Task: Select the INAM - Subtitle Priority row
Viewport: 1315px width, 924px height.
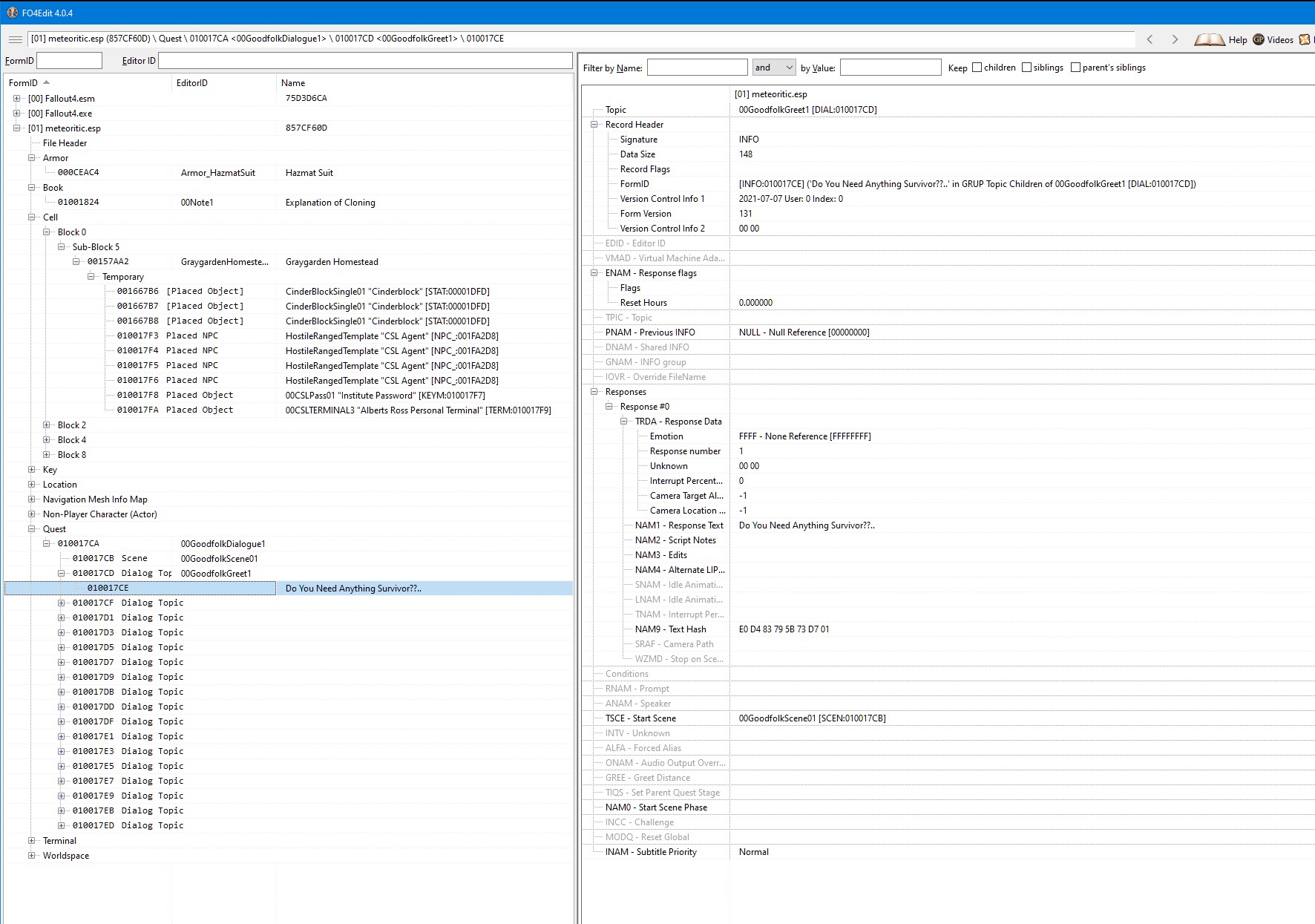Action: click(x=948, y=851)
